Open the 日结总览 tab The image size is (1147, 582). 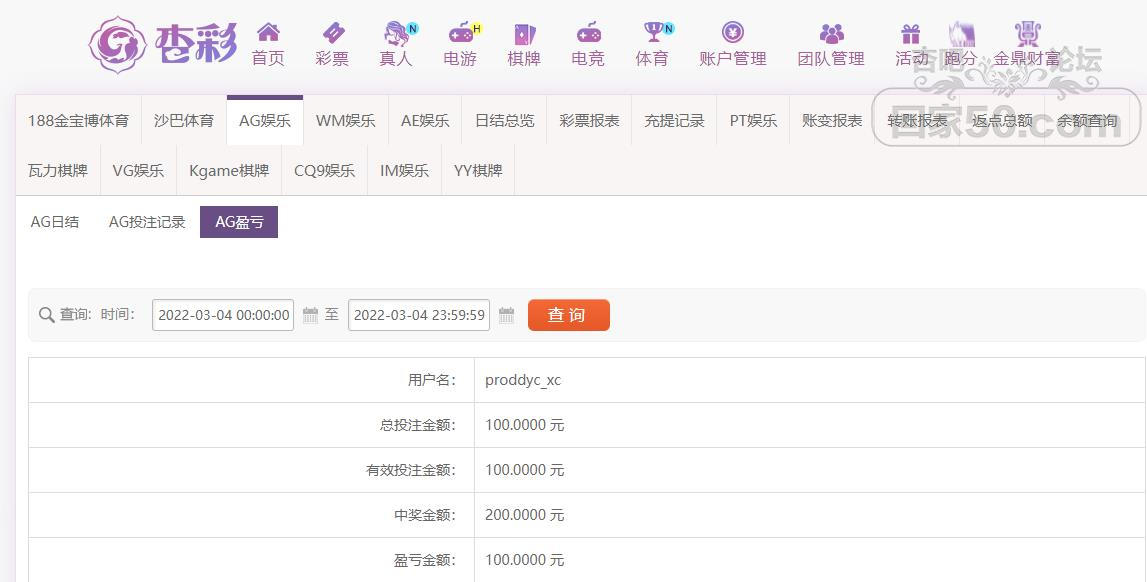click(x=505, y=121)
